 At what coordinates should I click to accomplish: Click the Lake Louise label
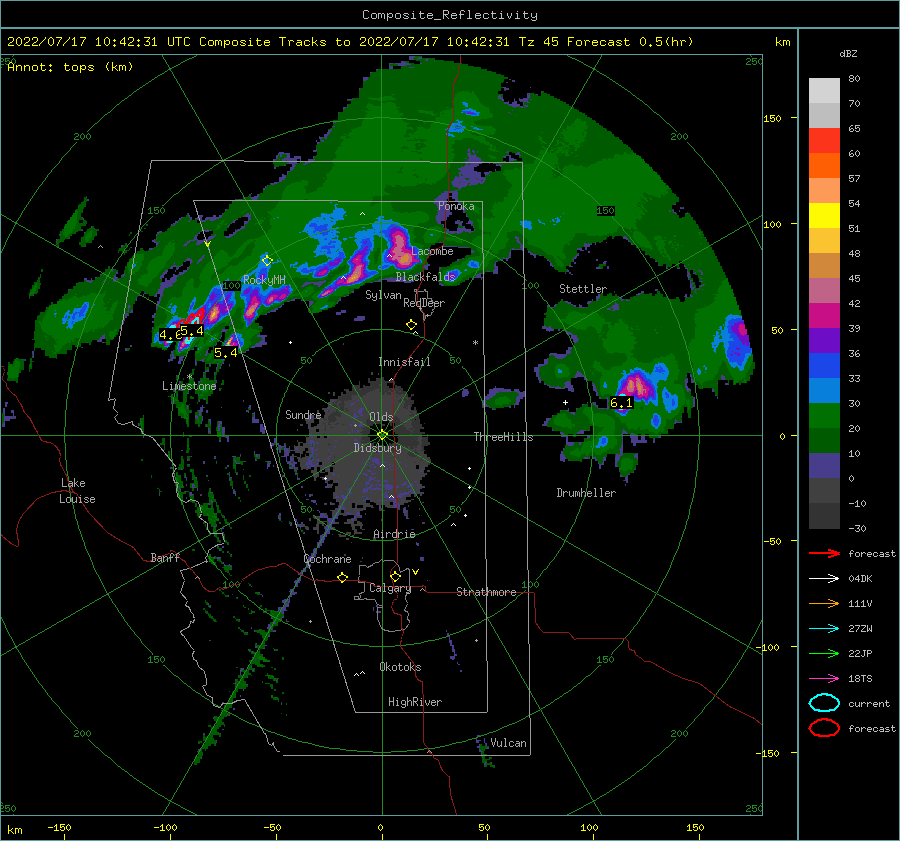77,491
